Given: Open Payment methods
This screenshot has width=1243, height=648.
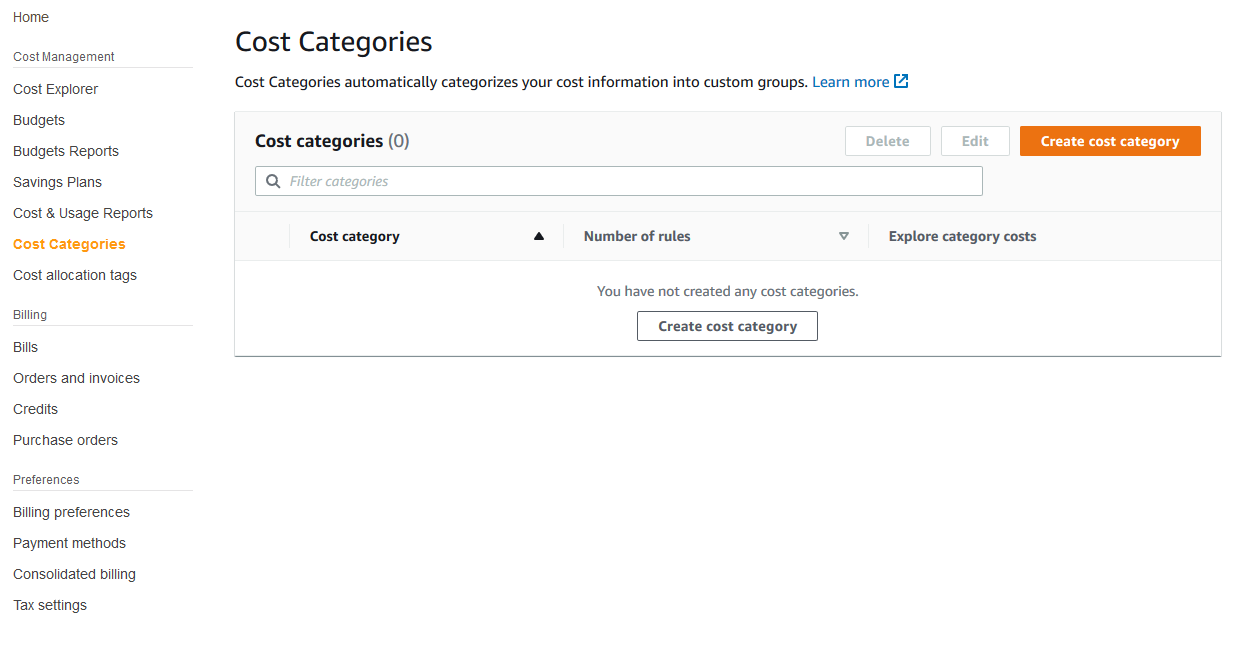Looking at the screenshot, I should 69,543.
